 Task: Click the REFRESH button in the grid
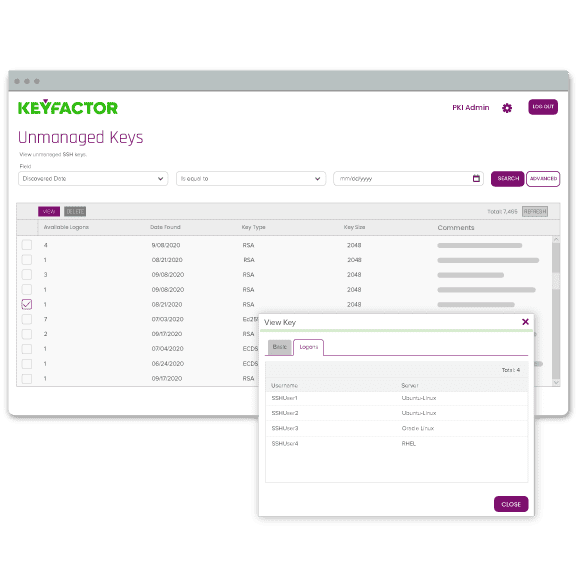[x=535, y=212]
